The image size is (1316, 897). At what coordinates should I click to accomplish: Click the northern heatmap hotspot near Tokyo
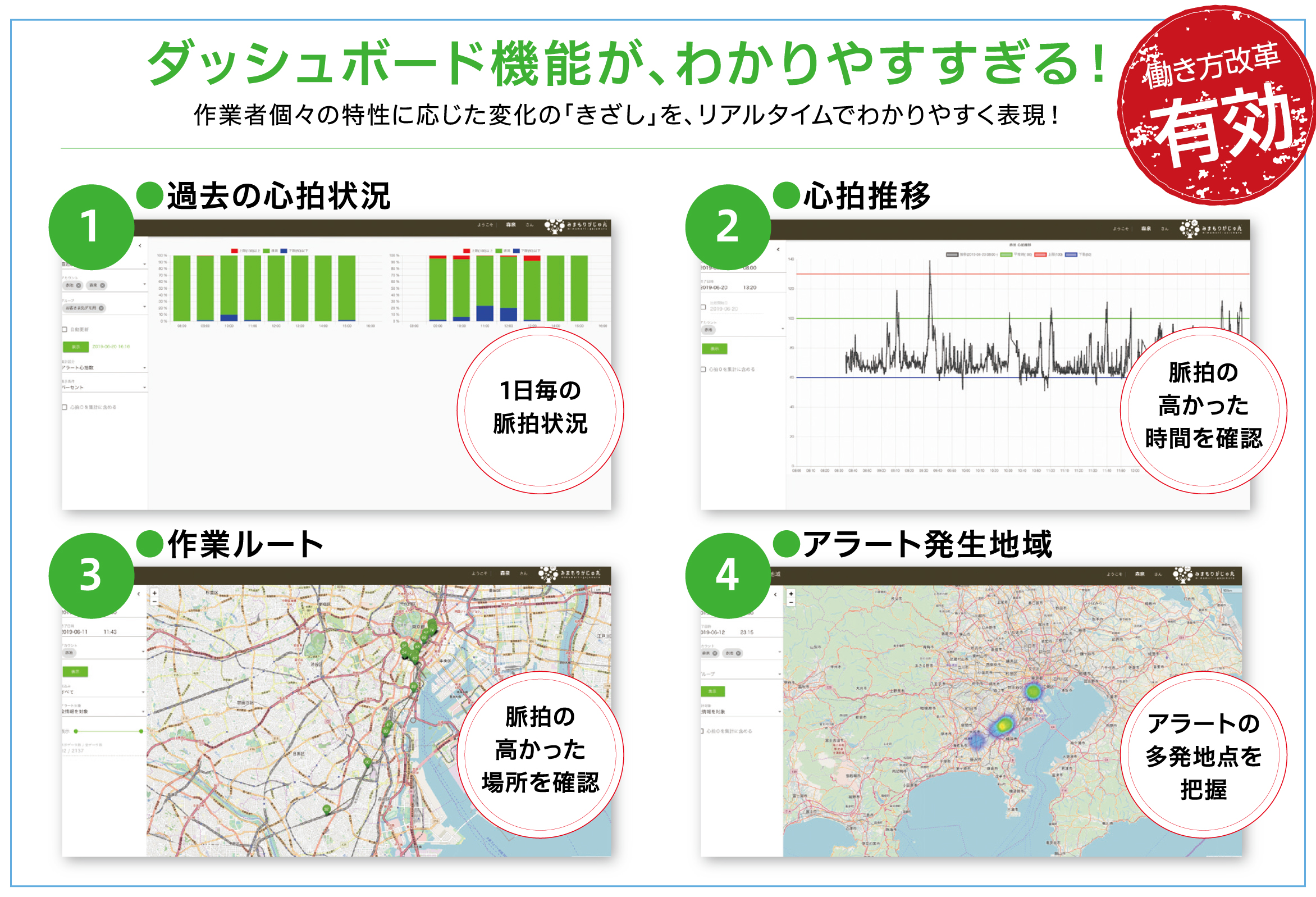[1033, 691]
